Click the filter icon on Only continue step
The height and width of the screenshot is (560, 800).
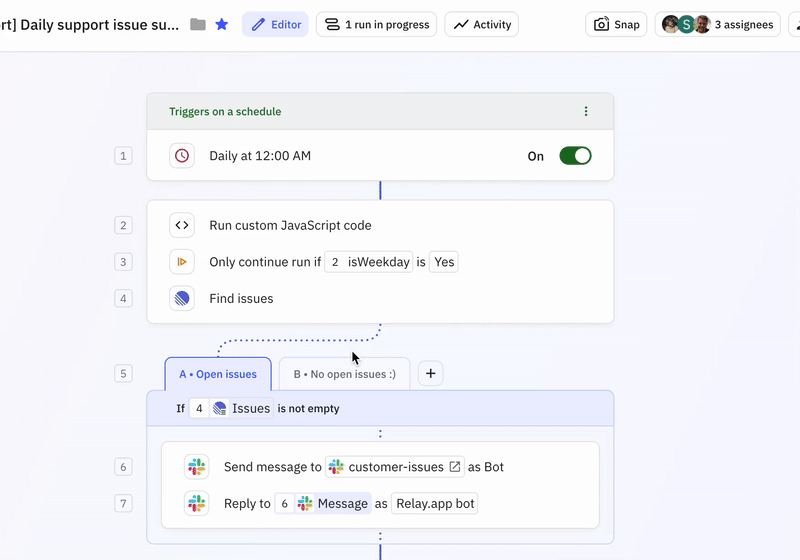(182, 262)
